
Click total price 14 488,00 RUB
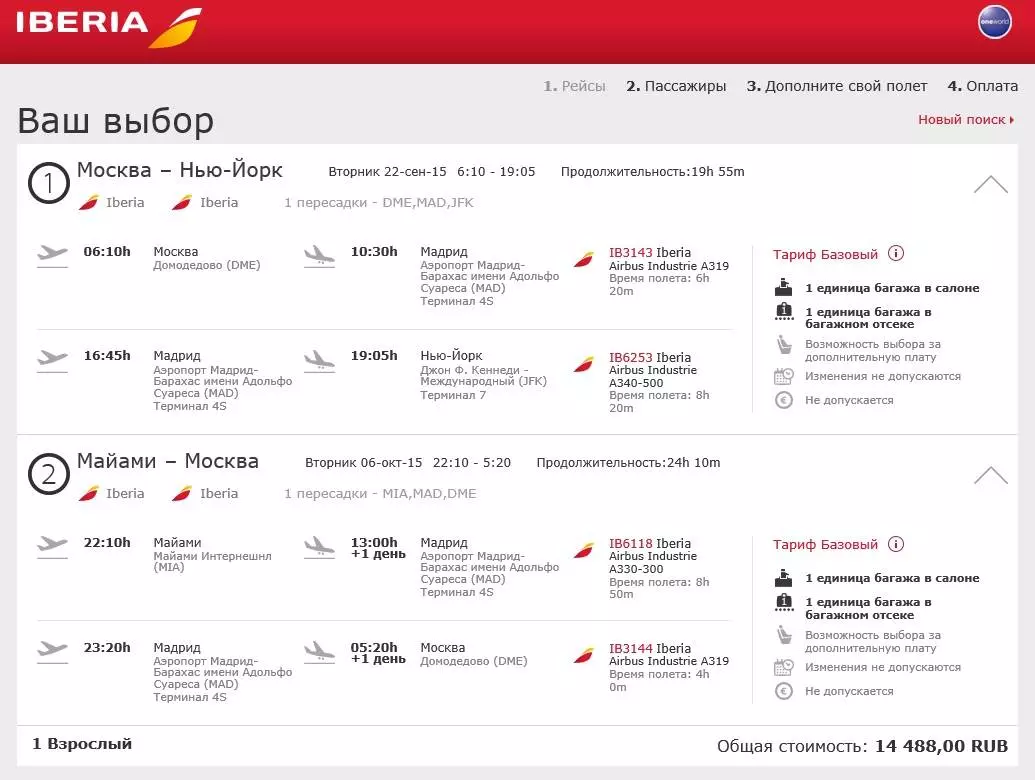click(x=941, y=746)
